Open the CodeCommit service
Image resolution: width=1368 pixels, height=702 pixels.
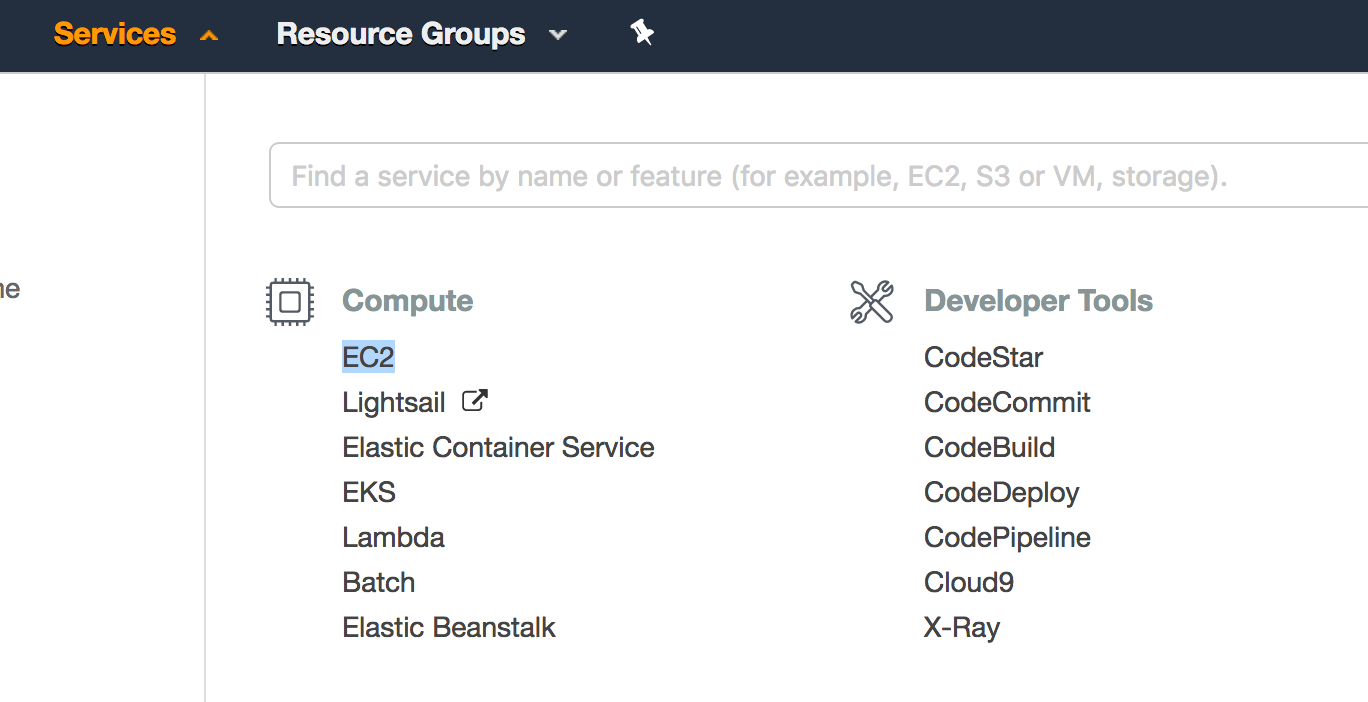click(x=1007, y=401)
